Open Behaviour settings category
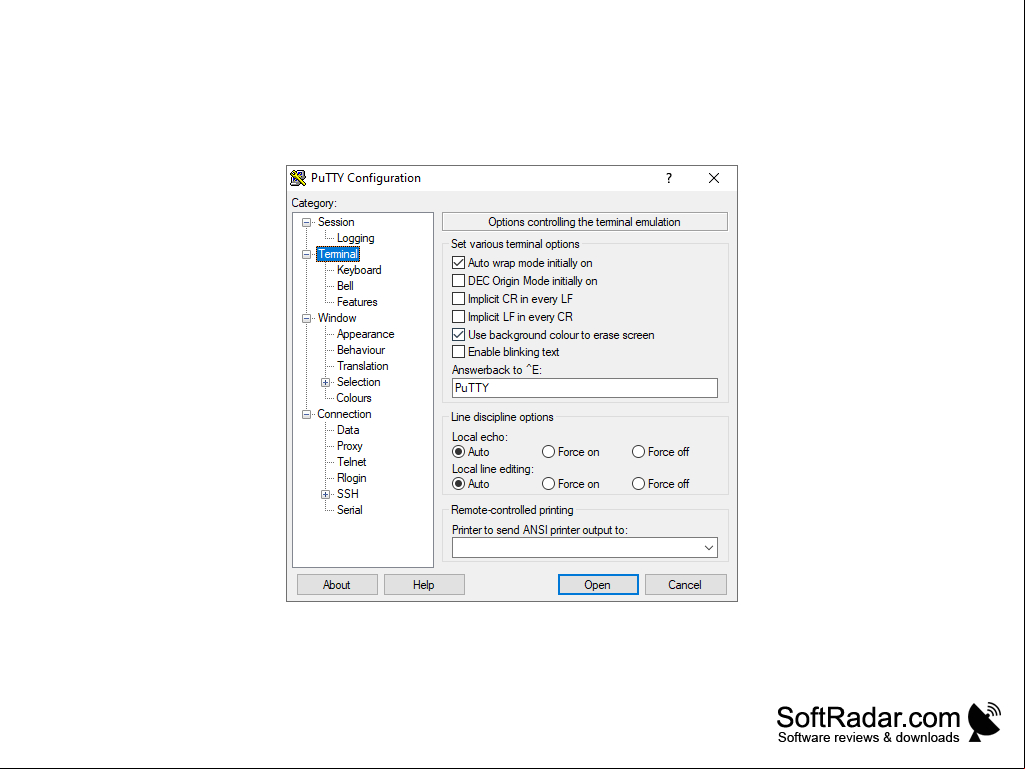The image size is (1025, 769). [x=361, y=350]
